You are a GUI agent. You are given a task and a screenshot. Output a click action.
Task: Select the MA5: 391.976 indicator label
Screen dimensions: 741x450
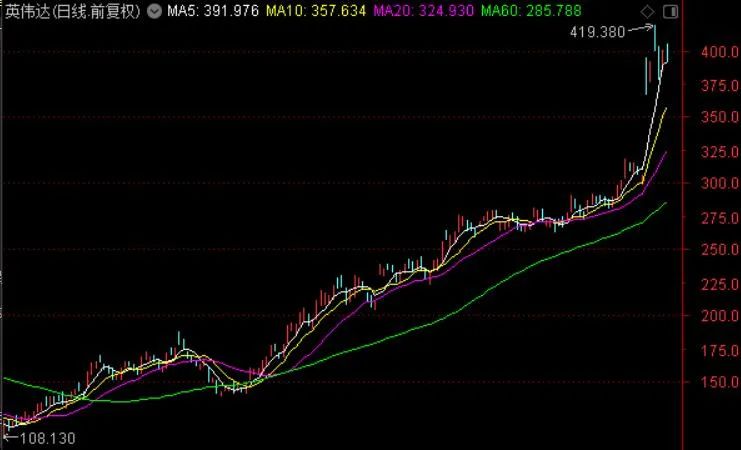tap(213, 11)
